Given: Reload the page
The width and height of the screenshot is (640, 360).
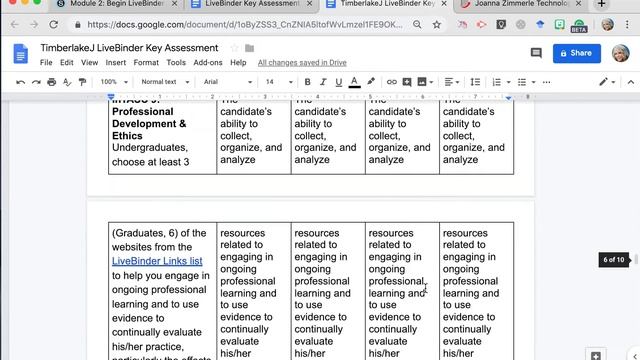Looking at the screenshot, I should click(53, 24).
